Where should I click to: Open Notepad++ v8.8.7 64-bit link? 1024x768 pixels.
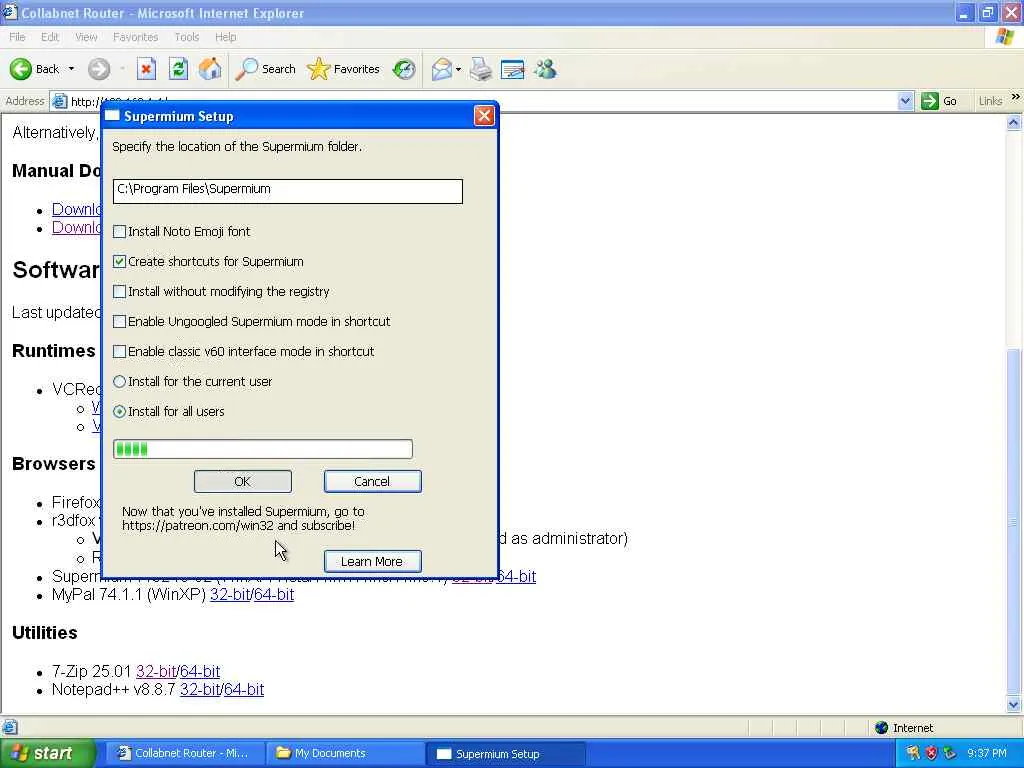243,690
